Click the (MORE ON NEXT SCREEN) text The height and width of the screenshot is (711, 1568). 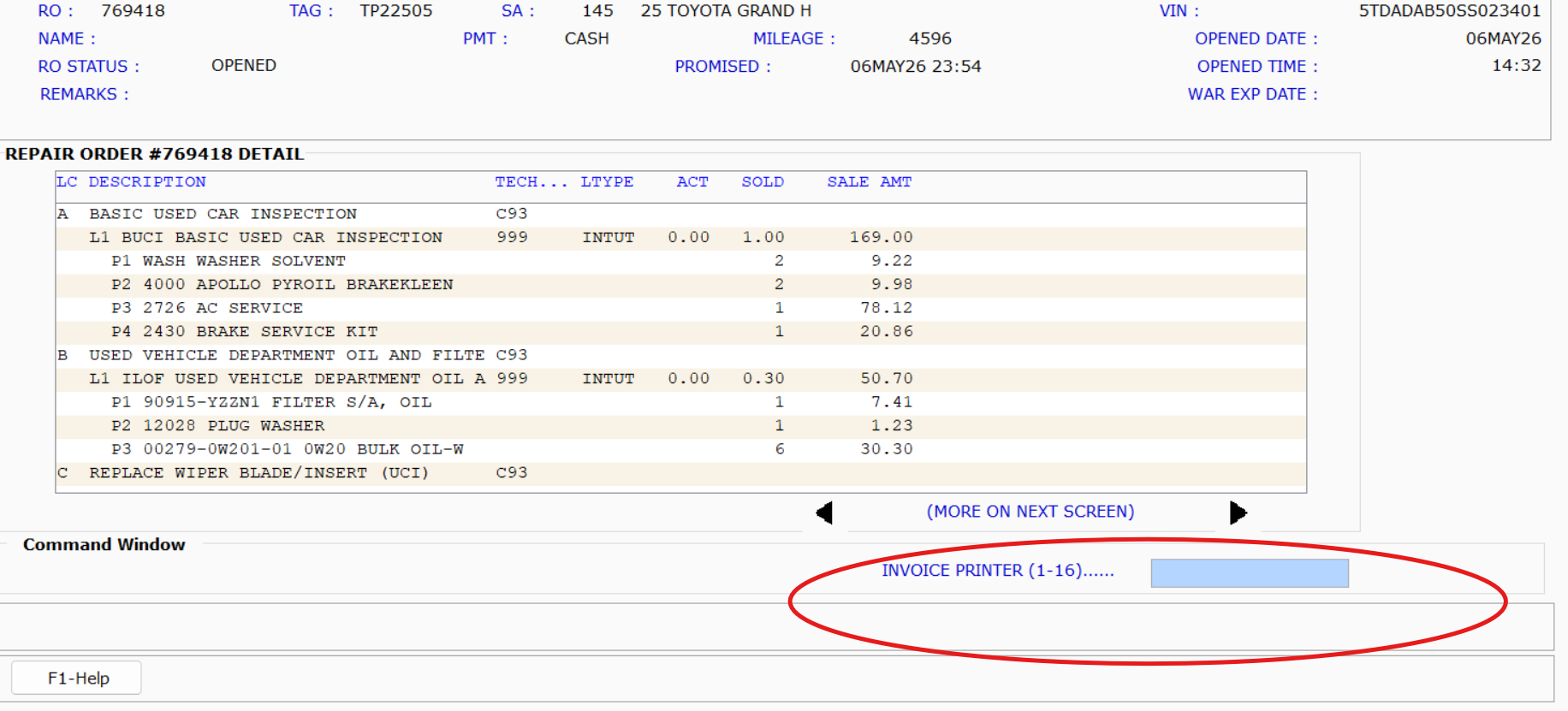pyautogui.click(x=1030, y=512)
